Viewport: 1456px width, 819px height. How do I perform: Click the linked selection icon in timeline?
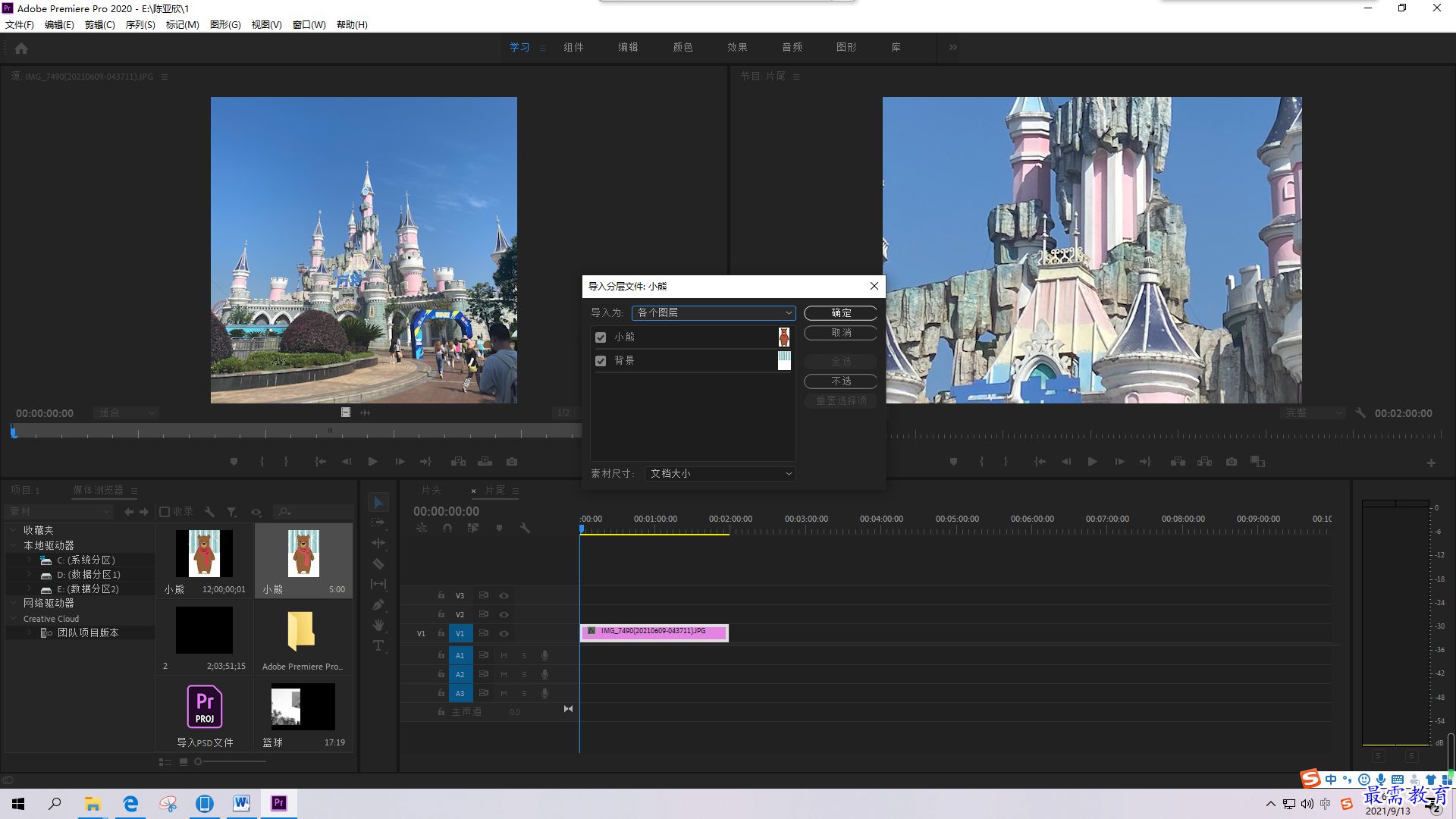[473, 528]
